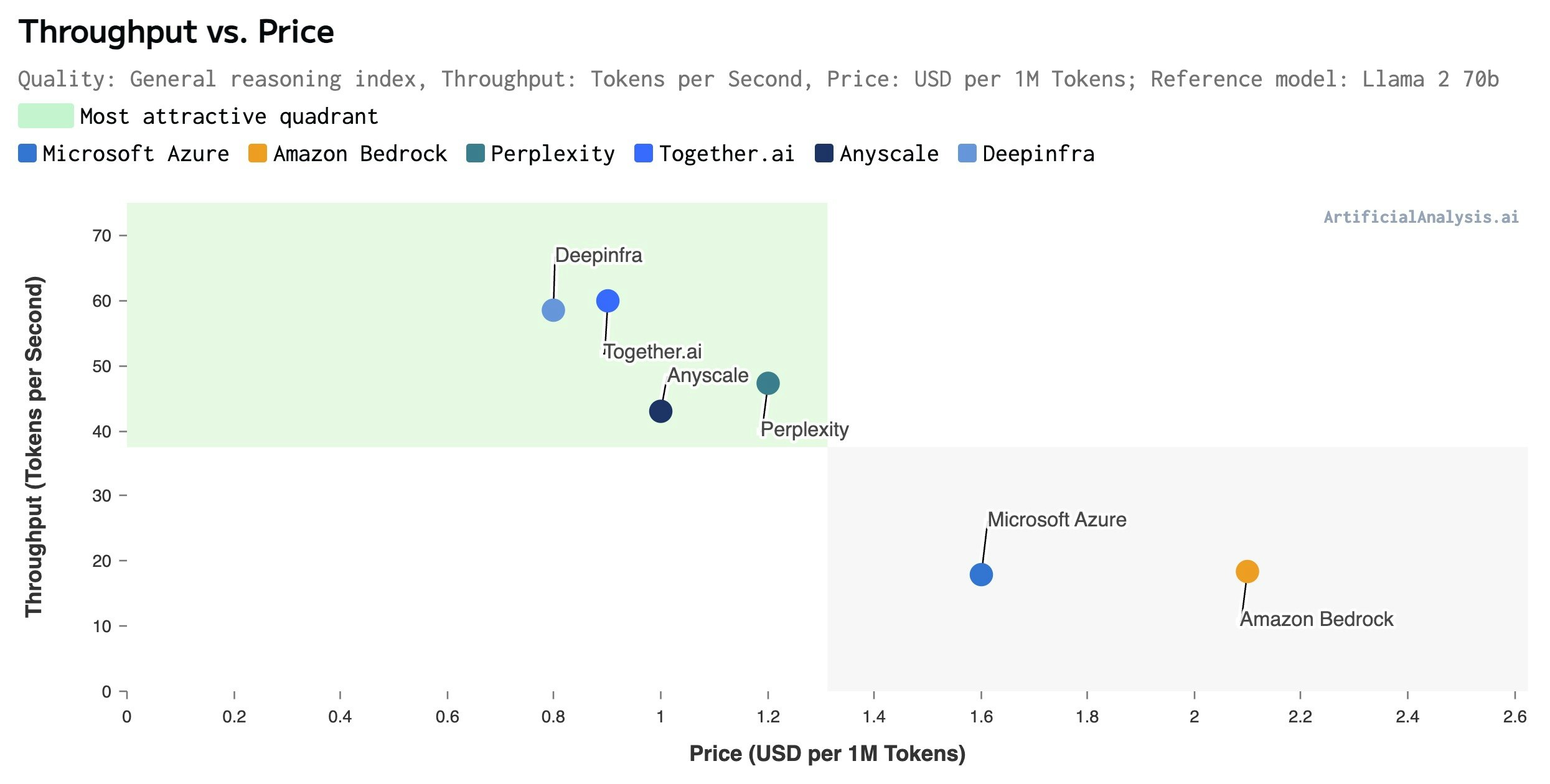Click the teal Perplexity legend swatch

pyautogui.click(x=475, y=154)
